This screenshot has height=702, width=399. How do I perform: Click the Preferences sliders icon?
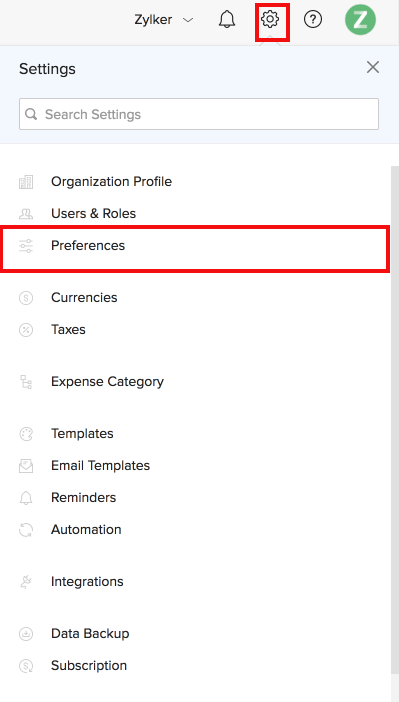[x=26, y=246]
